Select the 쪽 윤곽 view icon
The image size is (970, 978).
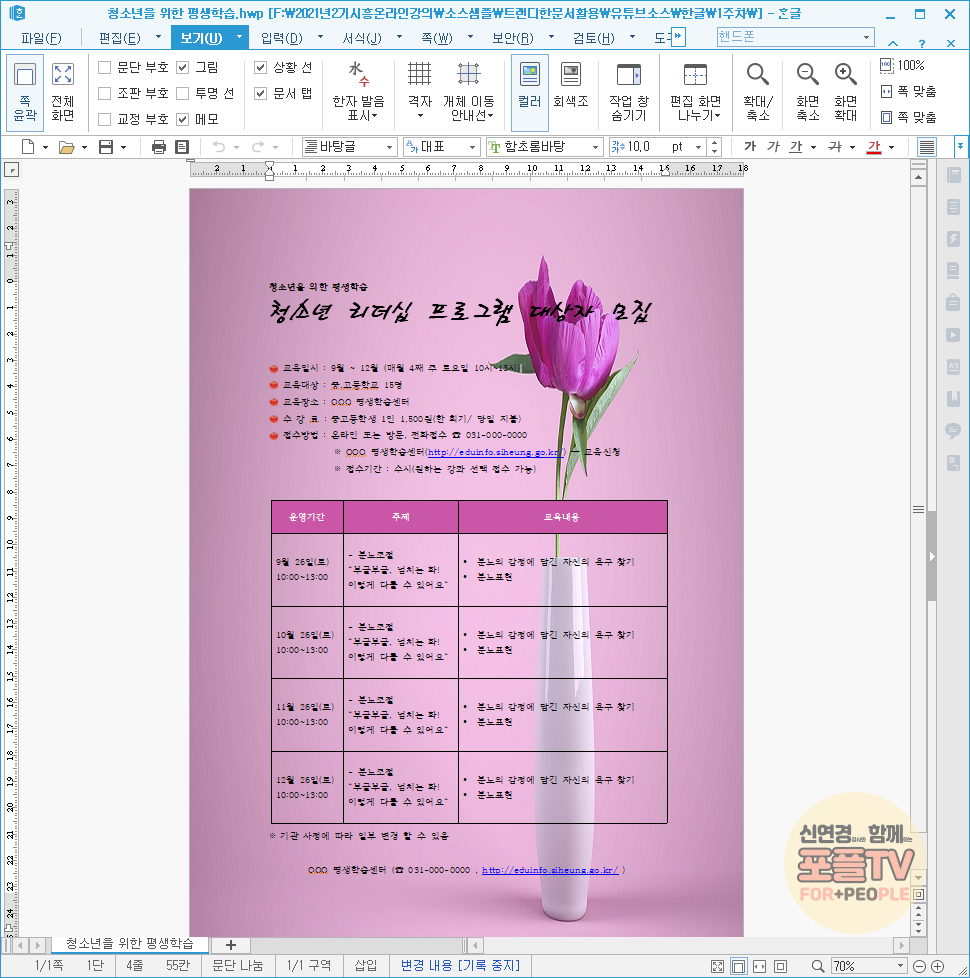pyautogui.click(x=25, y=92)
